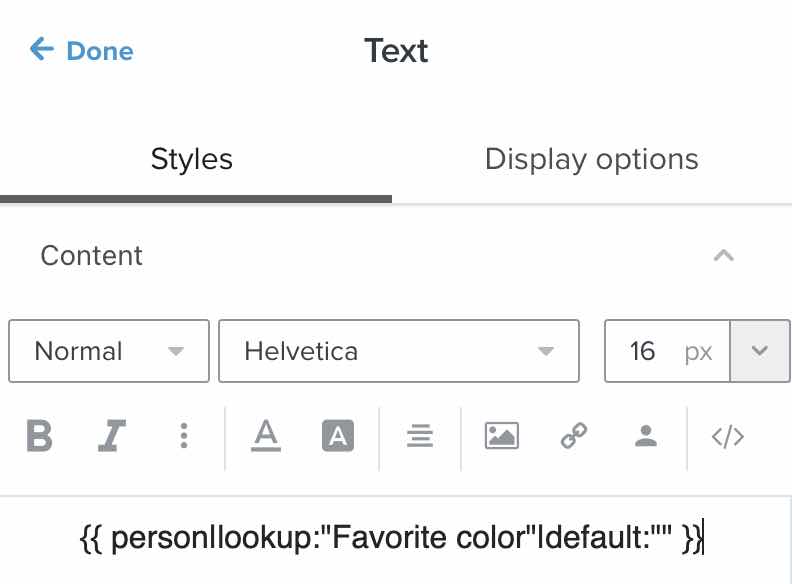Viewport: 792px width, 584px height.
Task: Switch to source code view
Action: tap(727, 436)
